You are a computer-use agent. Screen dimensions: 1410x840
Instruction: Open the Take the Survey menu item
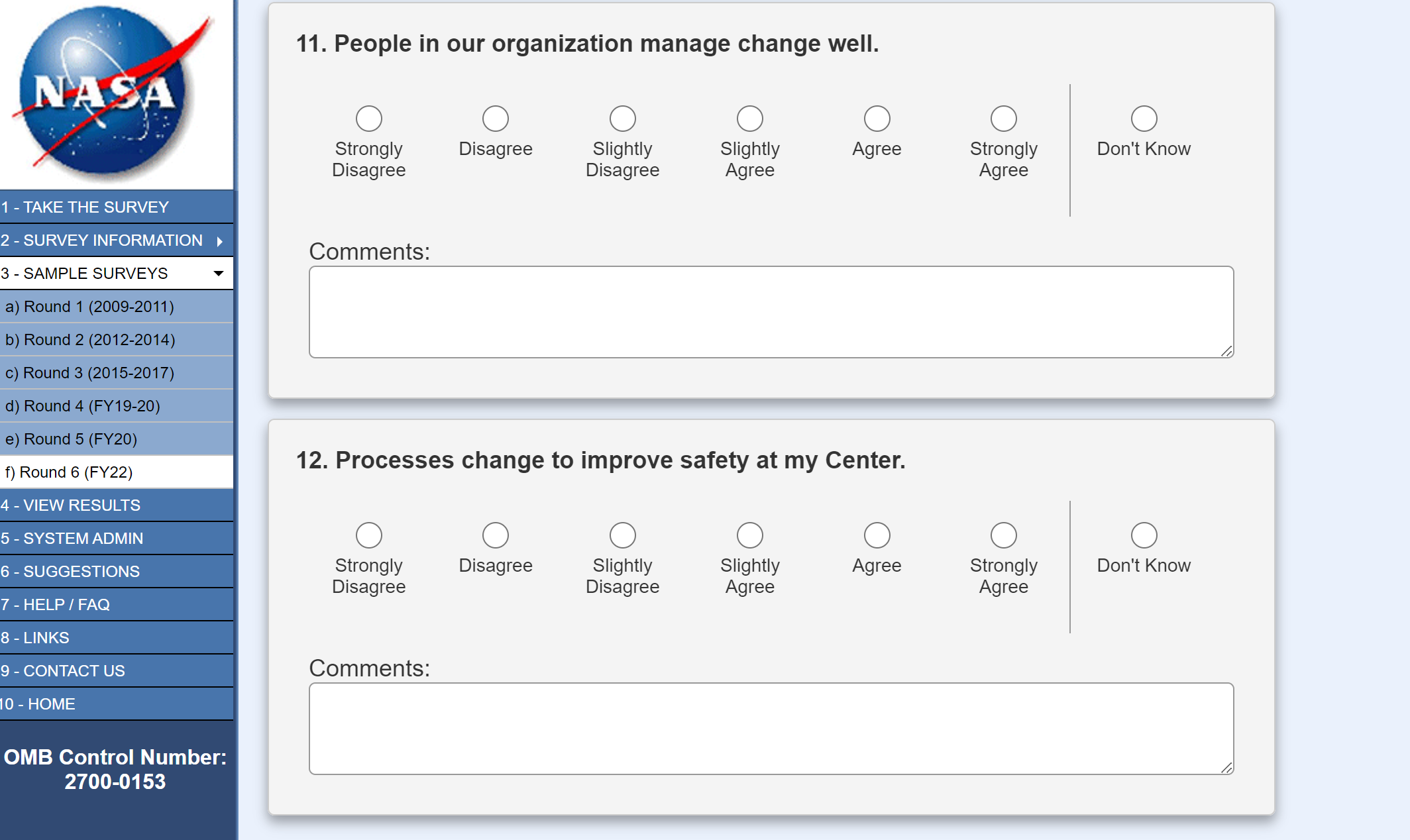coord(85,207)
